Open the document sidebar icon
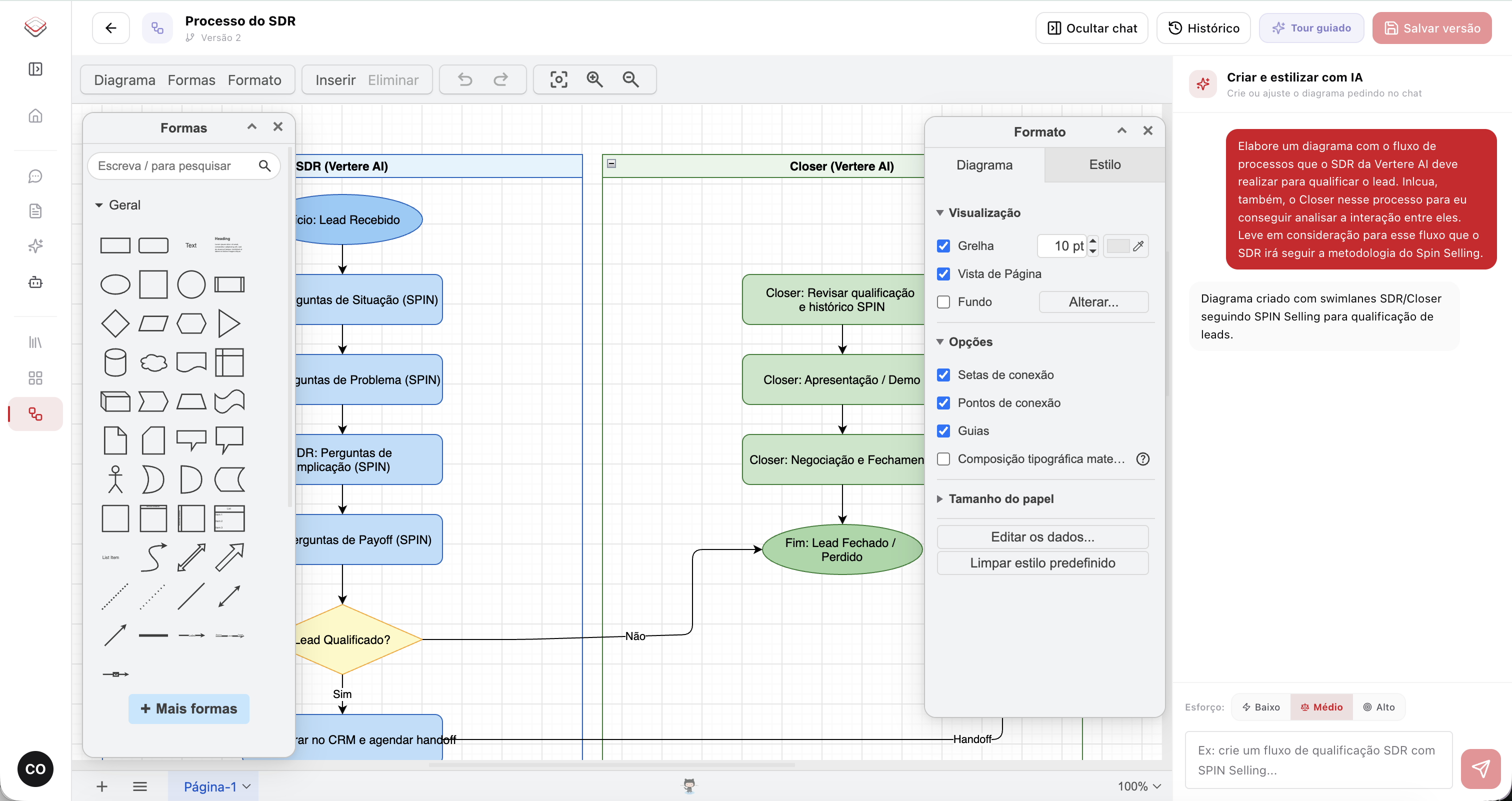This screenshot has height=801, width=1512. [x=35, y=210]
